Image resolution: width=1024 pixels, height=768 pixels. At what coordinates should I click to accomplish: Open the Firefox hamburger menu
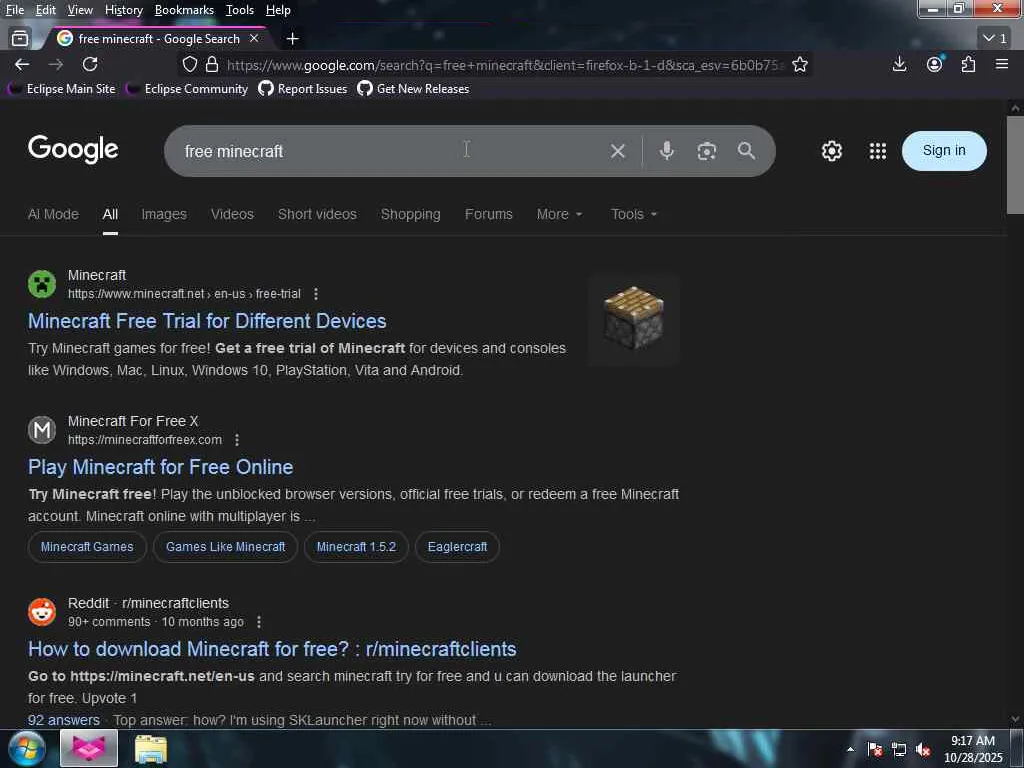point(1002,64)
